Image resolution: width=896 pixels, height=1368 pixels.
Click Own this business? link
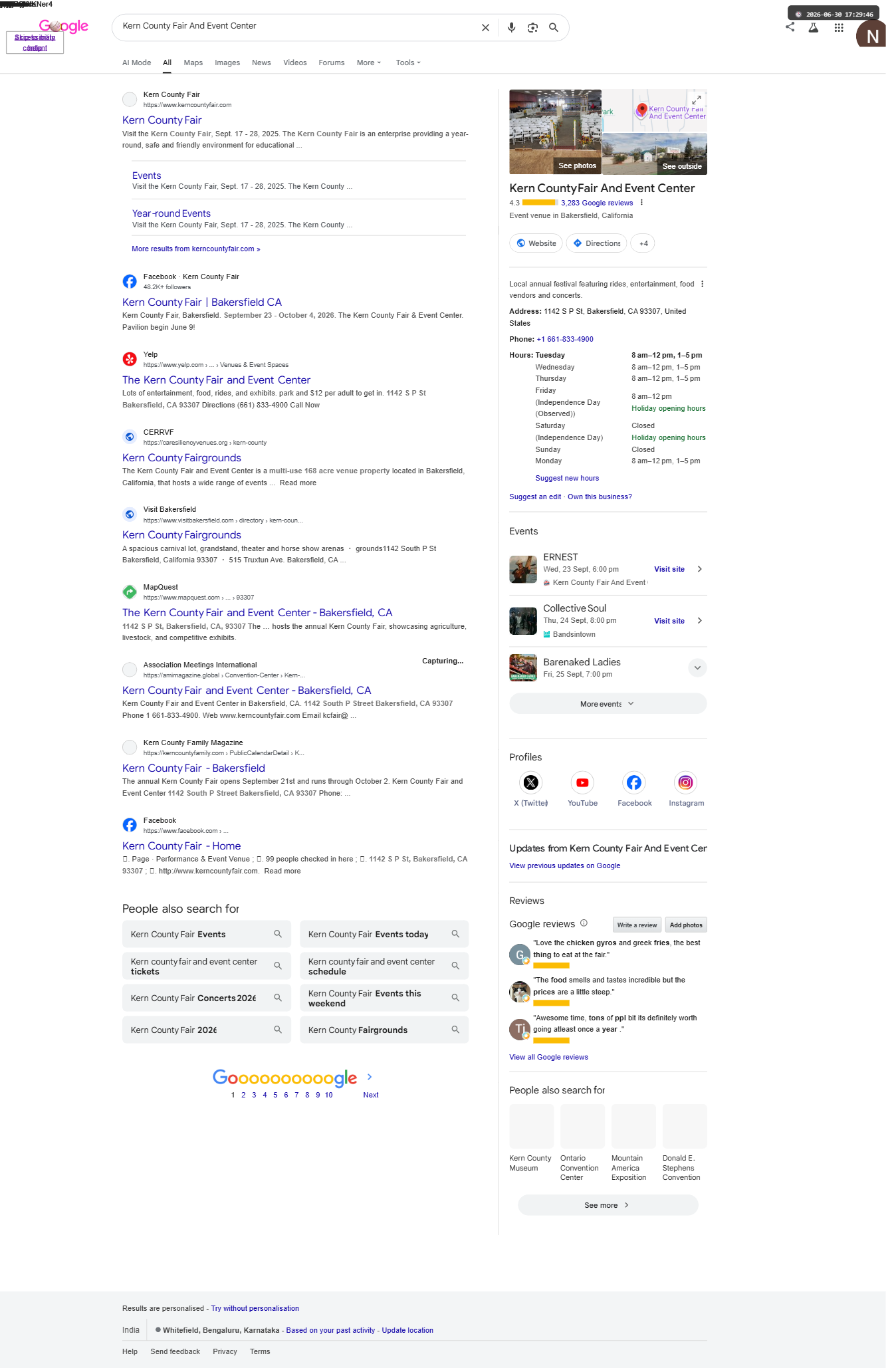tap(600, 497)
